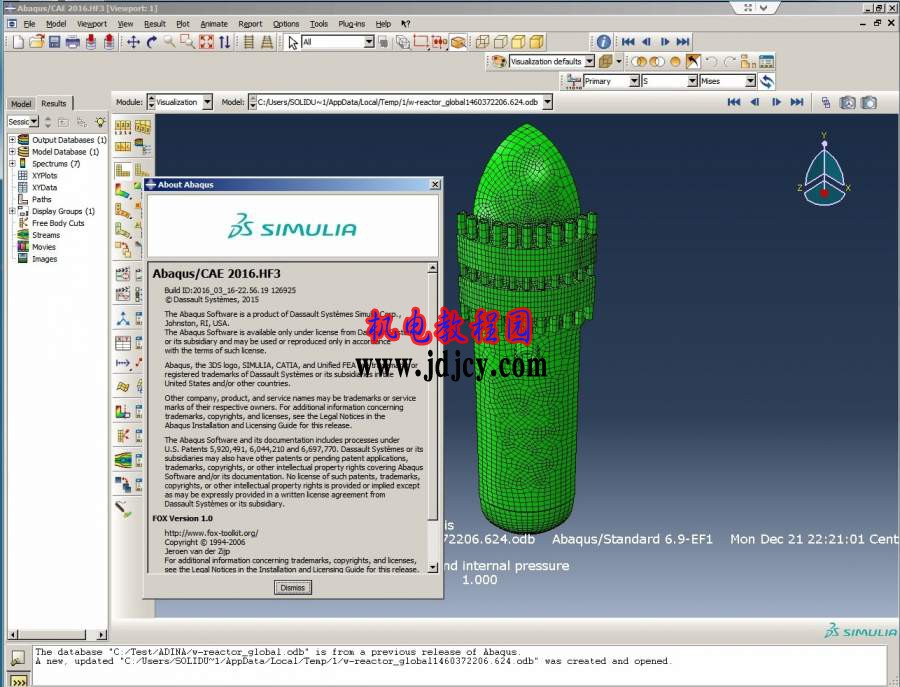Open the S output variable dropdown

(692, 81)
